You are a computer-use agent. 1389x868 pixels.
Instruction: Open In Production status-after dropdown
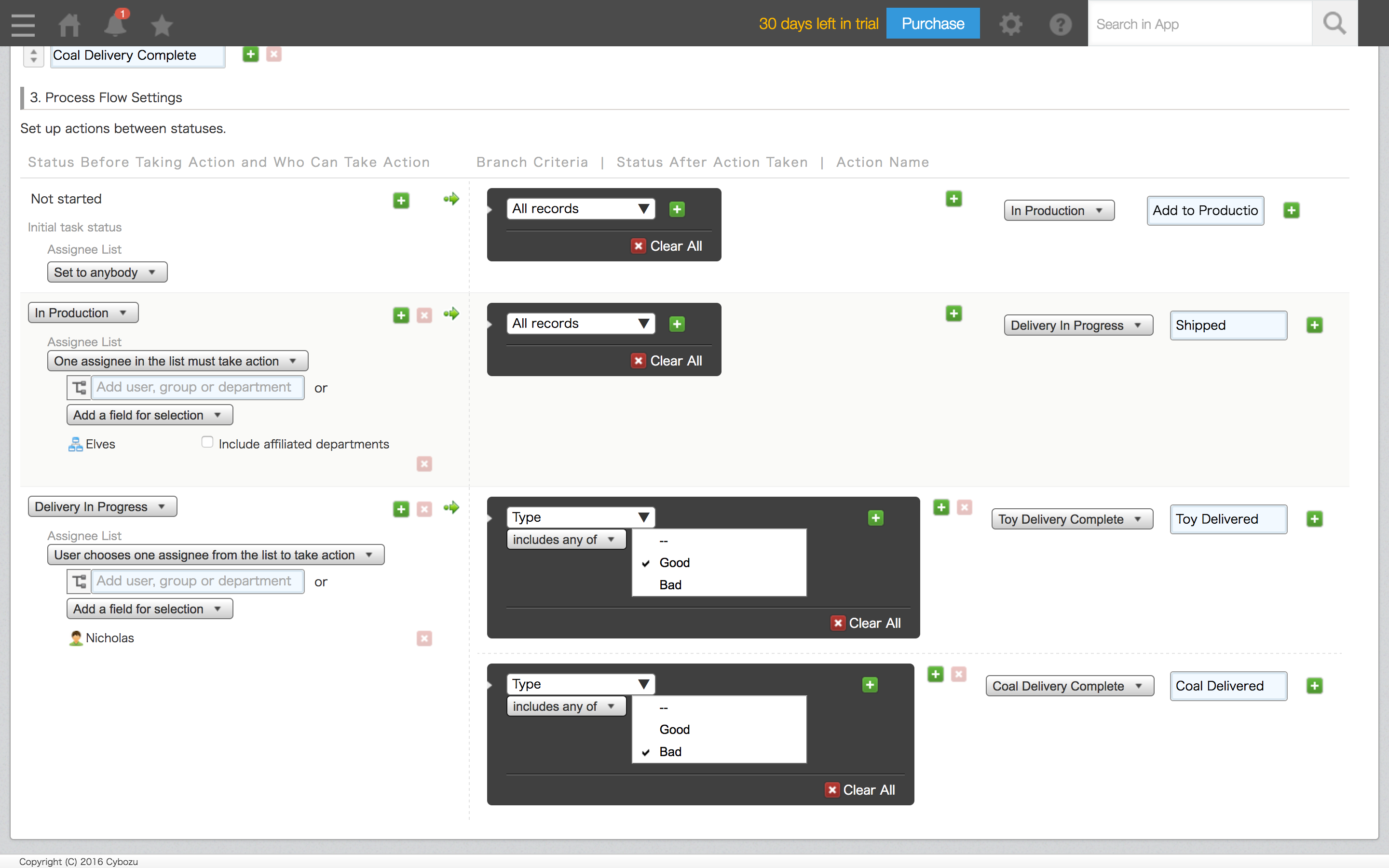(1059, 210)
